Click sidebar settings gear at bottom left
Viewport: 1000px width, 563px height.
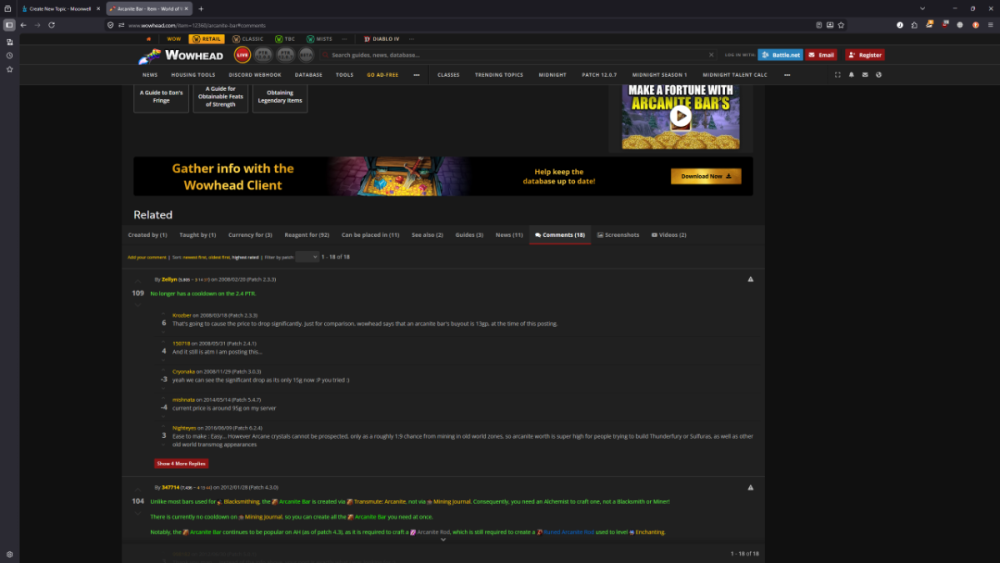click(10, 554)
